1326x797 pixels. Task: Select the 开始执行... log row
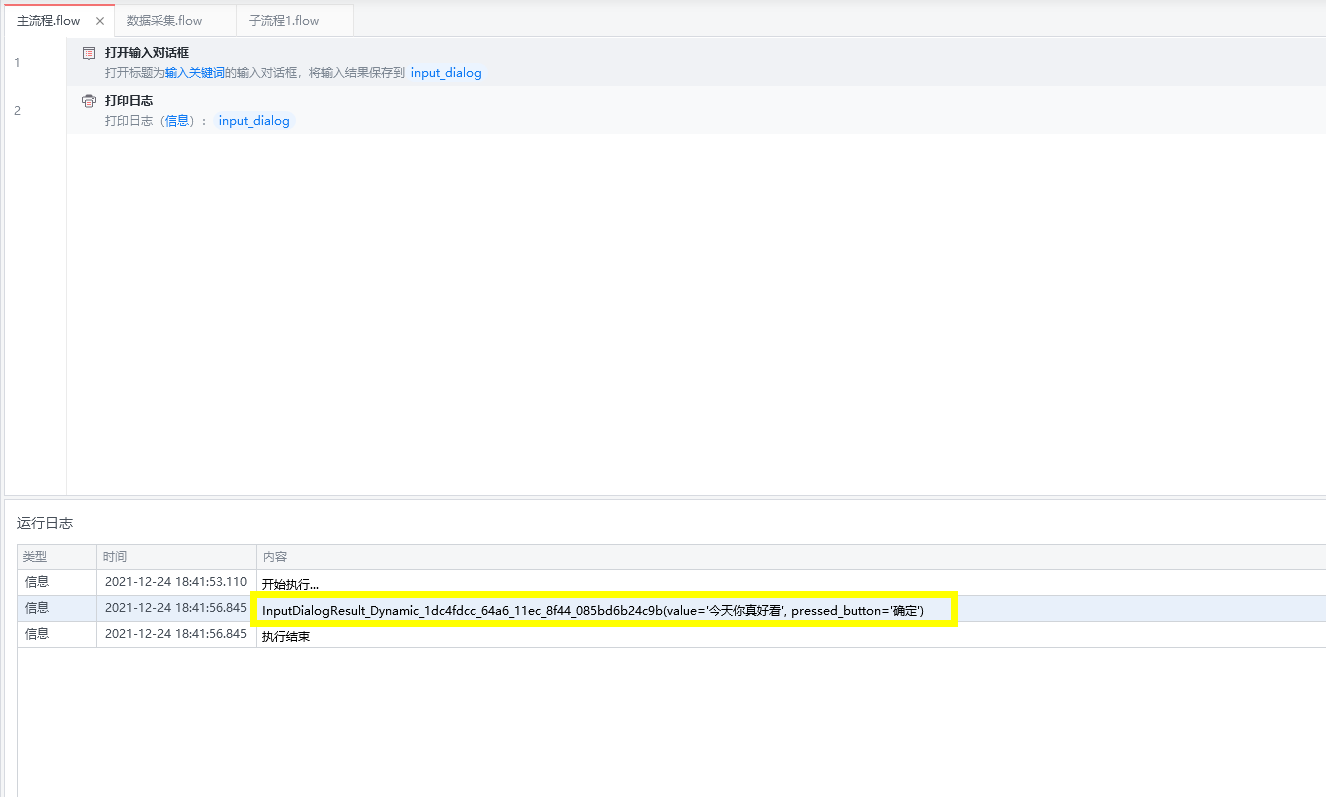click(x=290, y=584)
